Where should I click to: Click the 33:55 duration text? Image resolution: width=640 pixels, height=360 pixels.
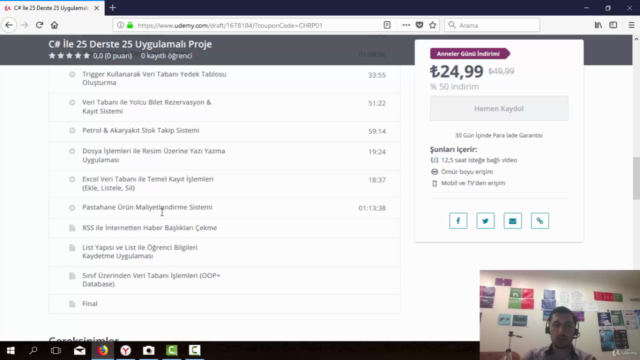377,75
